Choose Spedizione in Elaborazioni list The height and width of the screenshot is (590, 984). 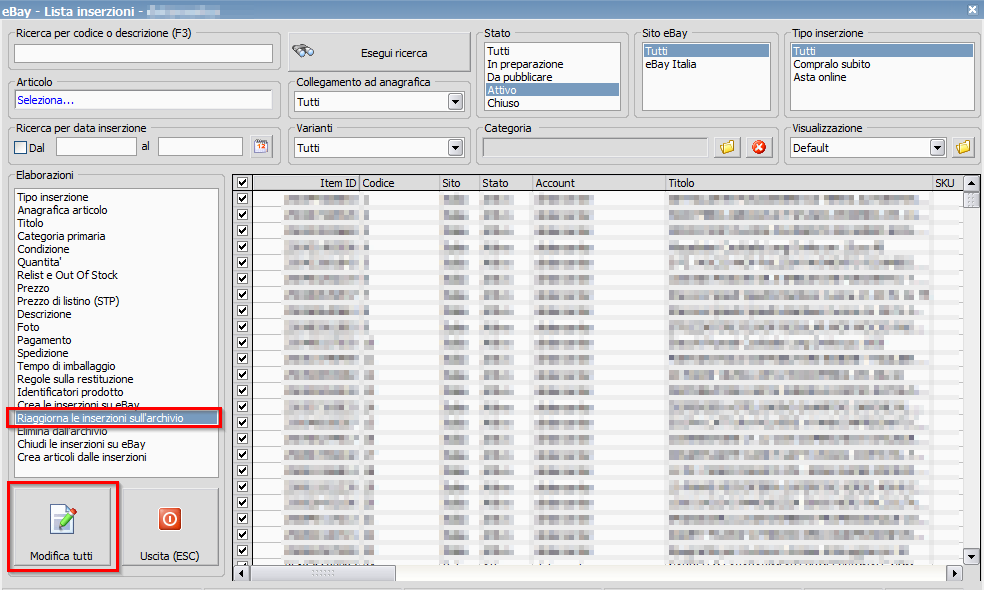tap(43, 353)
